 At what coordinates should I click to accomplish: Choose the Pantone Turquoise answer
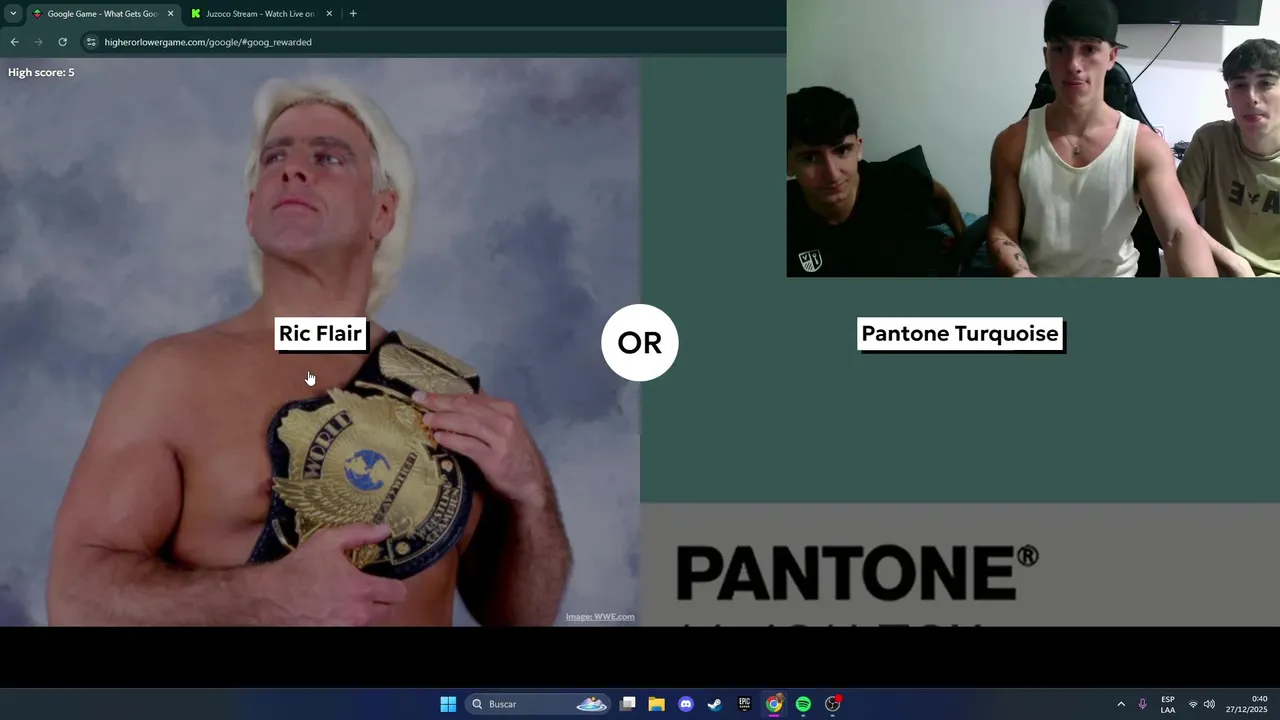pos(960,334)
